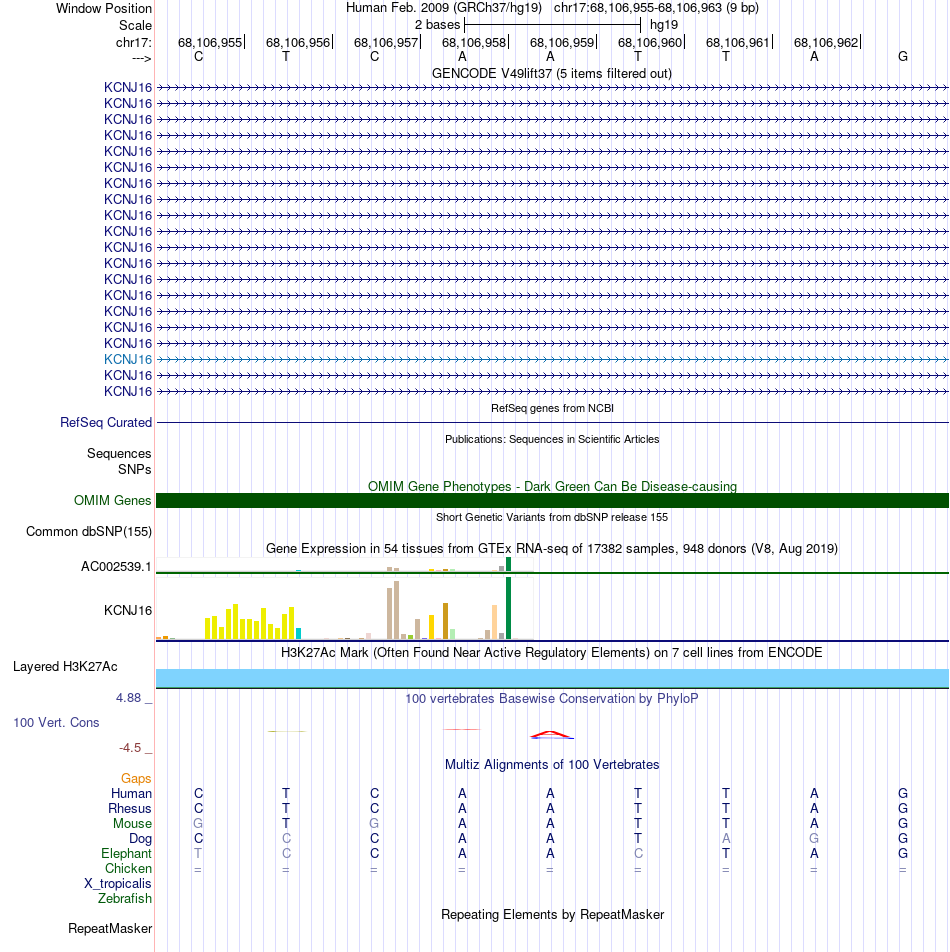Open Multiz Alignments of 100 Vertebrates title
Image resolution: width=950 pixels, height=952 pixels.
(552, 764)
